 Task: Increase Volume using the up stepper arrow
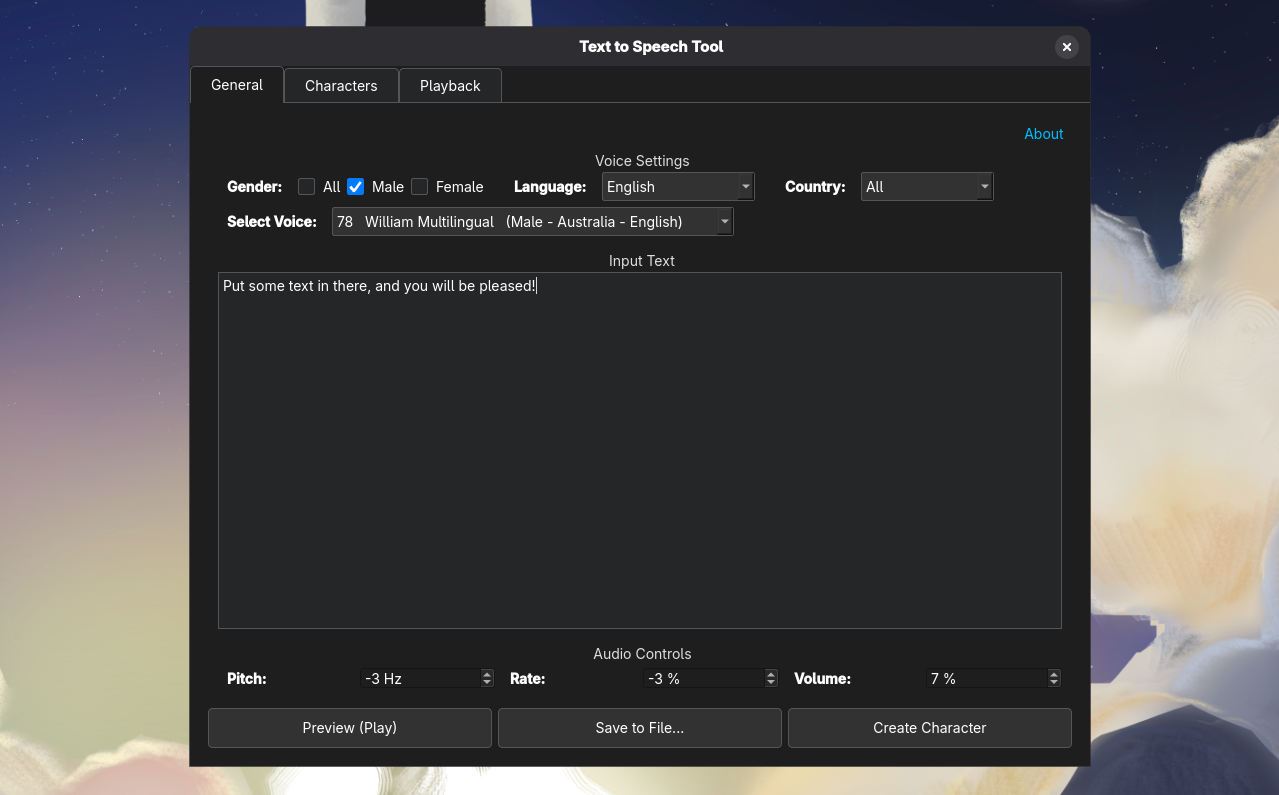click(1053, 673)
